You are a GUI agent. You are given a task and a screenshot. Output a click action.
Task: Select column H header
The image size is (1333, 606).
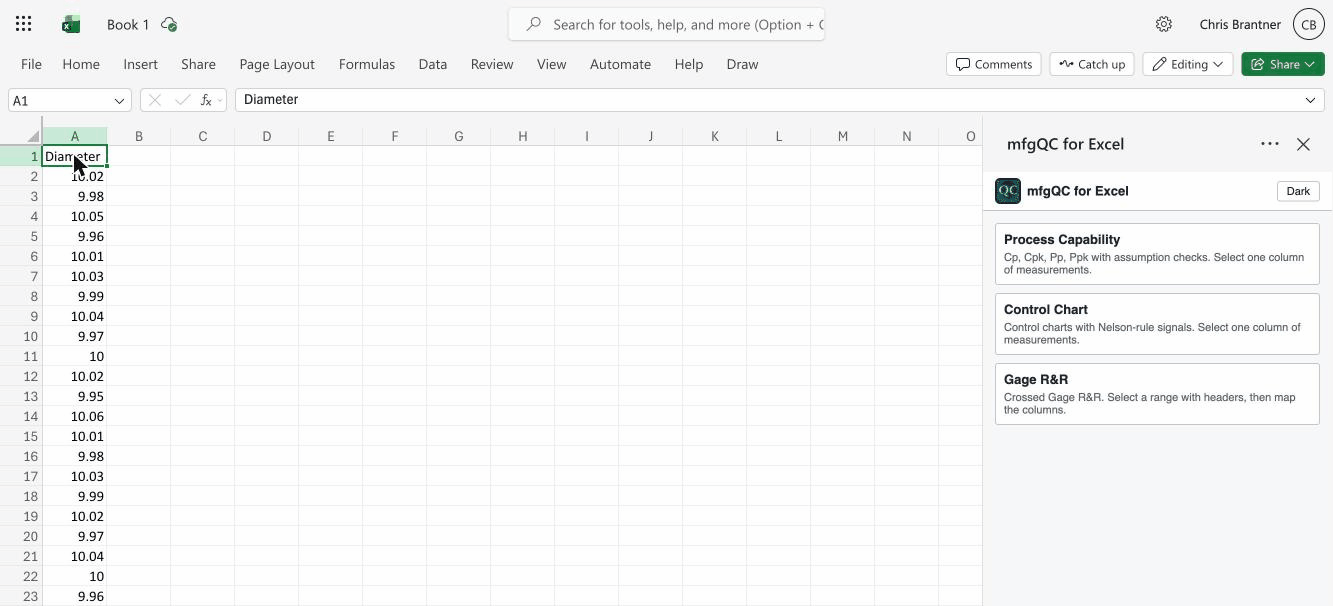tap(523, 136)
